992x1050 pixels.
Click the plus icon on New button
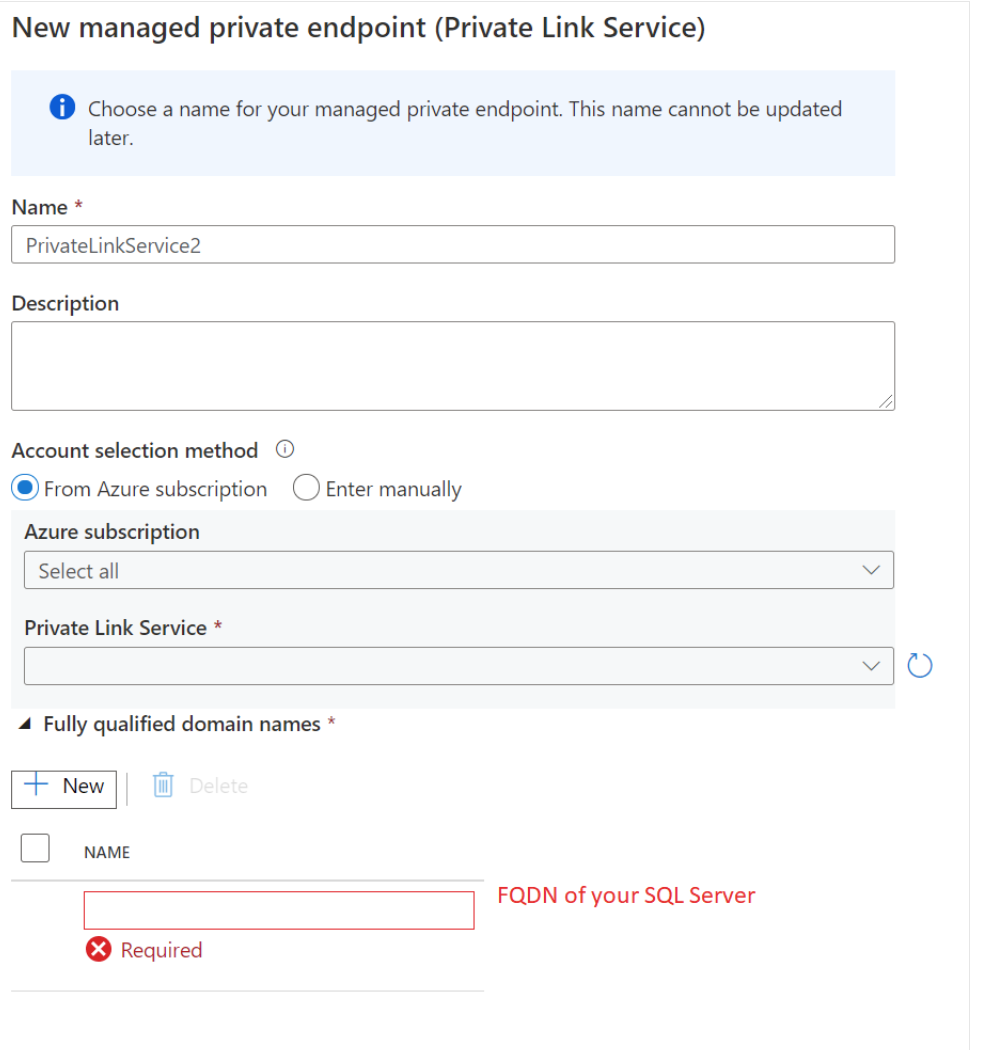(36, 783)
